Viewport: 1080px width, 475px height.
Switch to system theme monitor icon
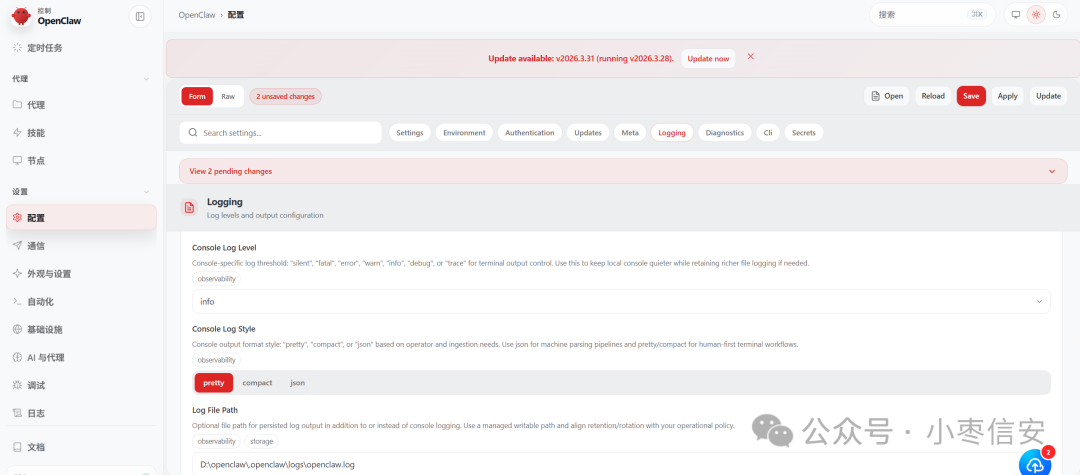[1015, 14]
